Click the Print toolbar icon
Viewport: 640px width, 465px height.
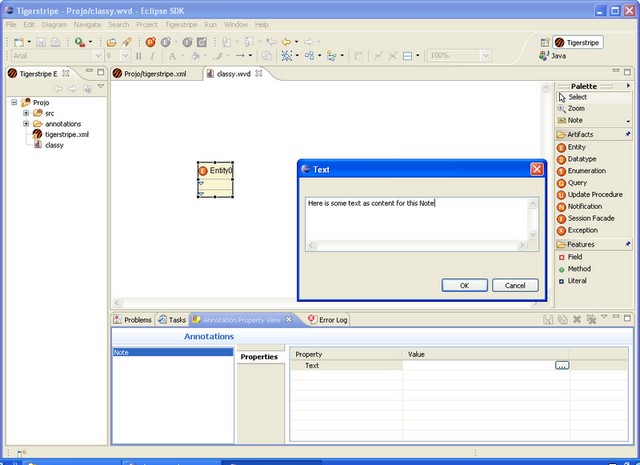pos(55,42)
